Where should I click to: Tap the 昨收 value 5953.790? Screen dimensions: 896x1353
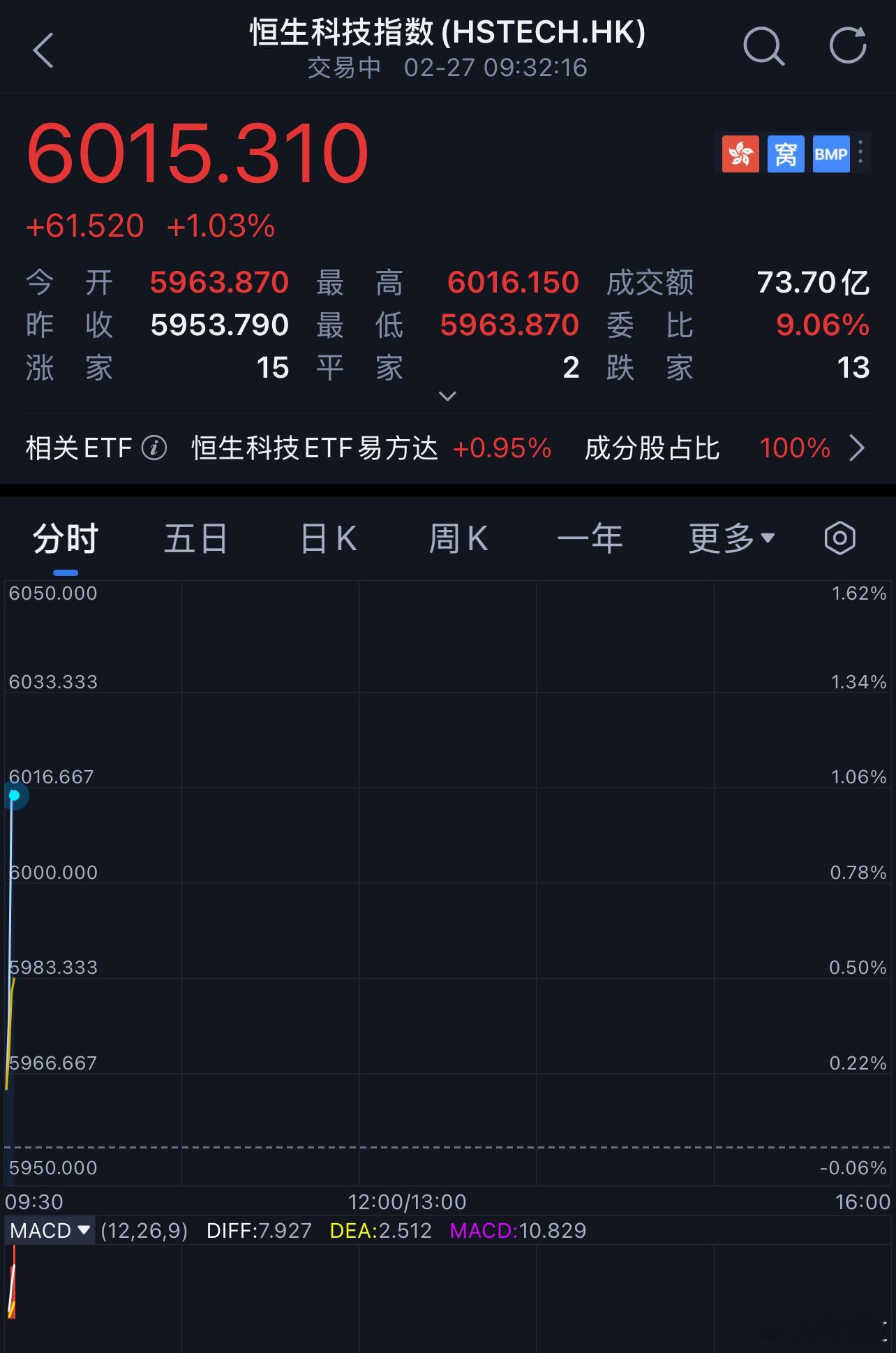219,325
